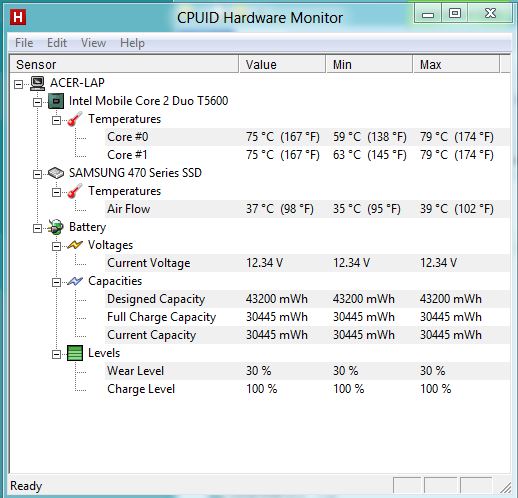Viewport: 518px width, 498px height.
Task: Select the Wear Level row
Action: tap(307, 371)
